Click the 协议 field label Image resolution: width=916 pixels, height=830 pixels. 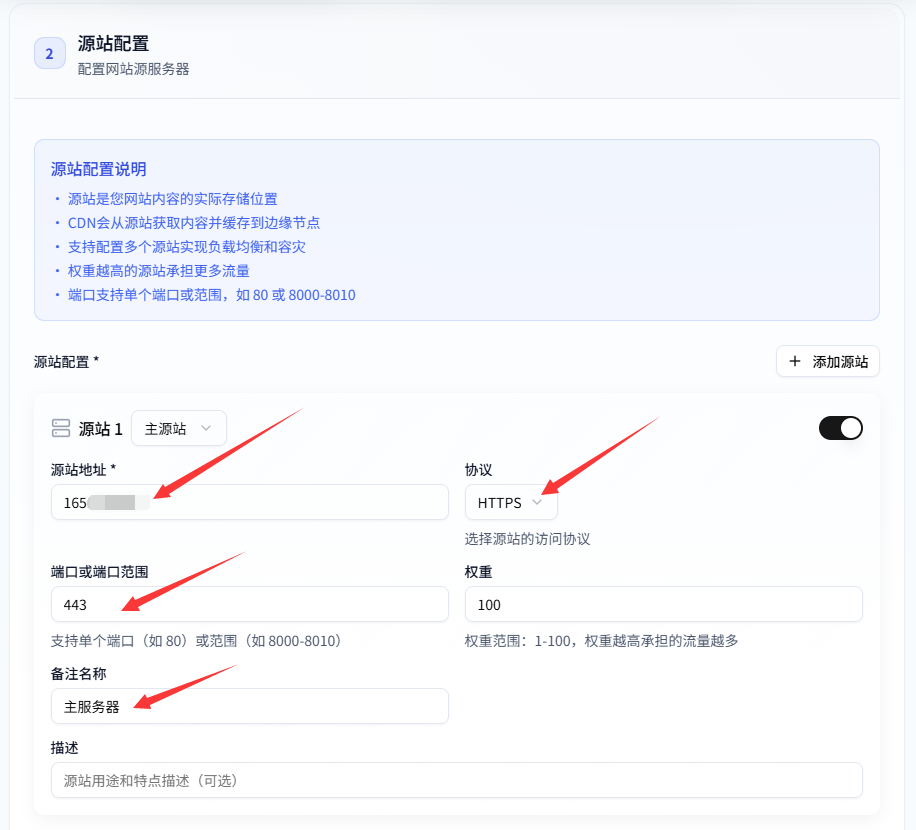point(479,469)
